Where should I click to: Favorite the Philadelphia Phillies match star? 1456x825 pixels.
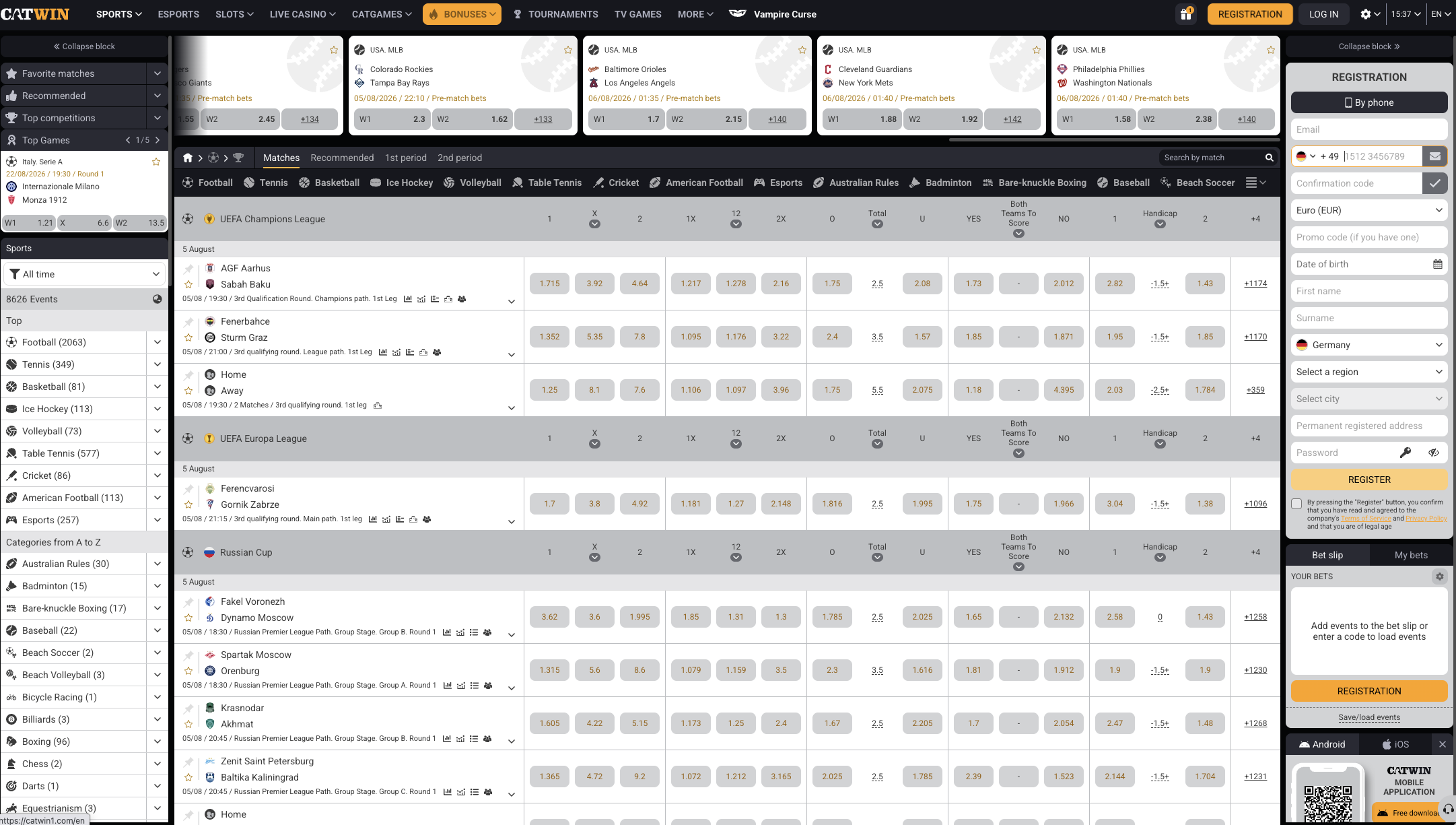tap(1271, 50)
